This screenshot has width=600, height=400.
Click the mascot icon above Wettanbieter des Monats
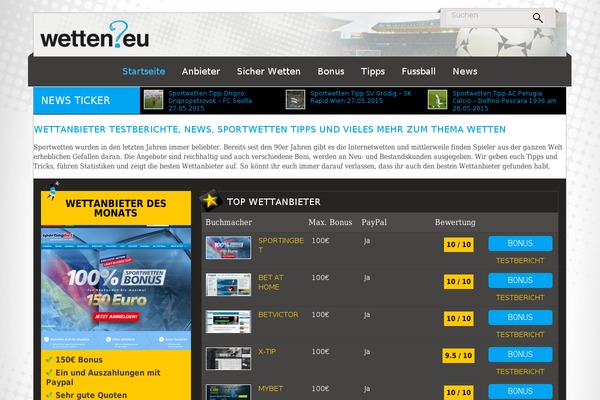(x=53, y=190)
